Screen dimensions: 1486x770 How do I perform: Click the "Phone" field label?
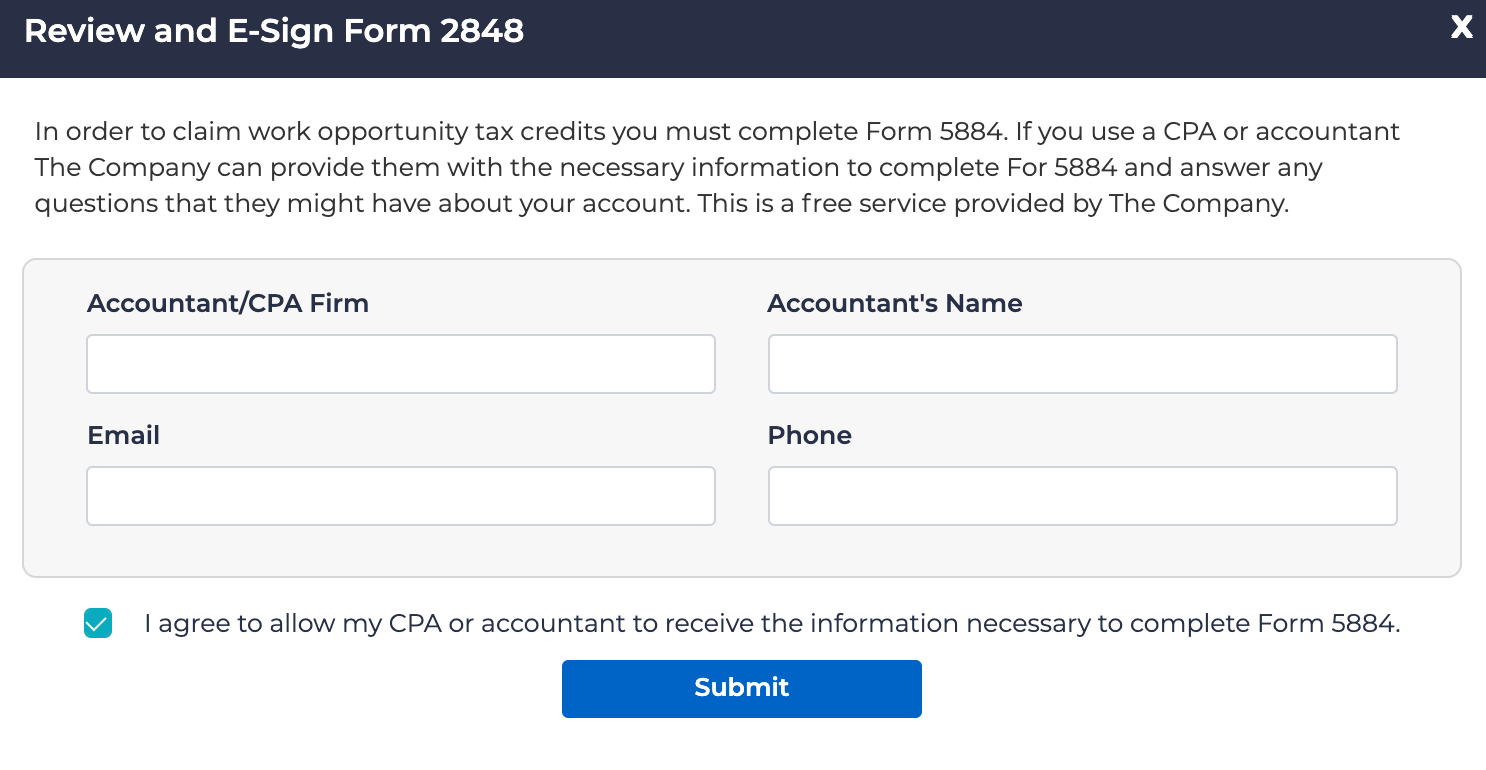(809, 435)
